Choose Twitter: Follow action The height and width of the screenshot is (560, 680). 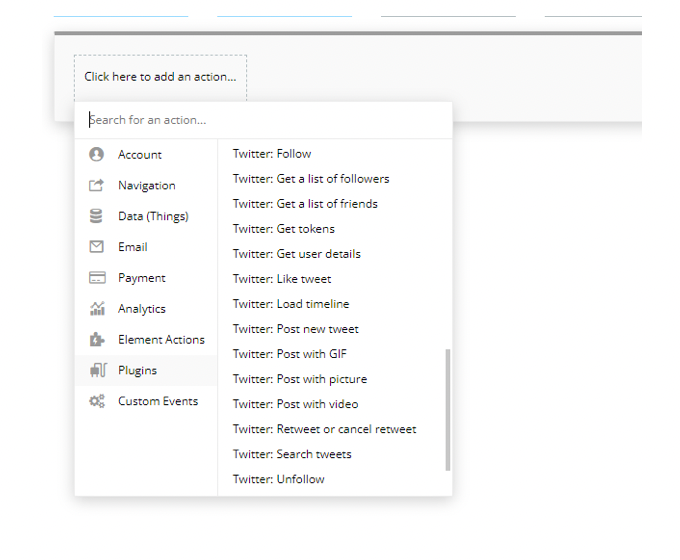[x=272, y=154]
